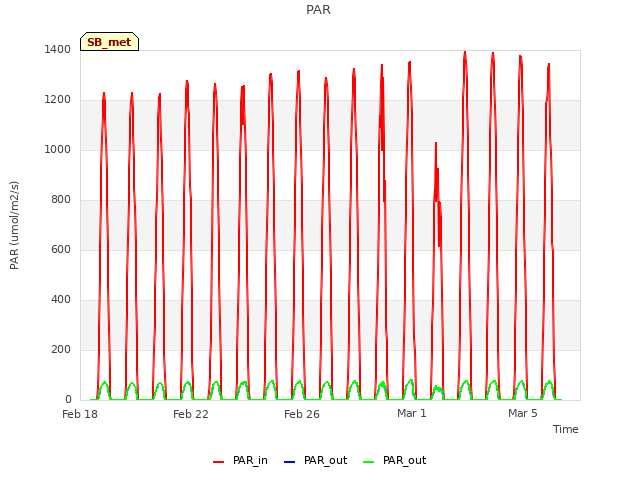Screen dimensions: 640x480
Task: Click the 400 y-axis tick label
Action: point(61,300)
